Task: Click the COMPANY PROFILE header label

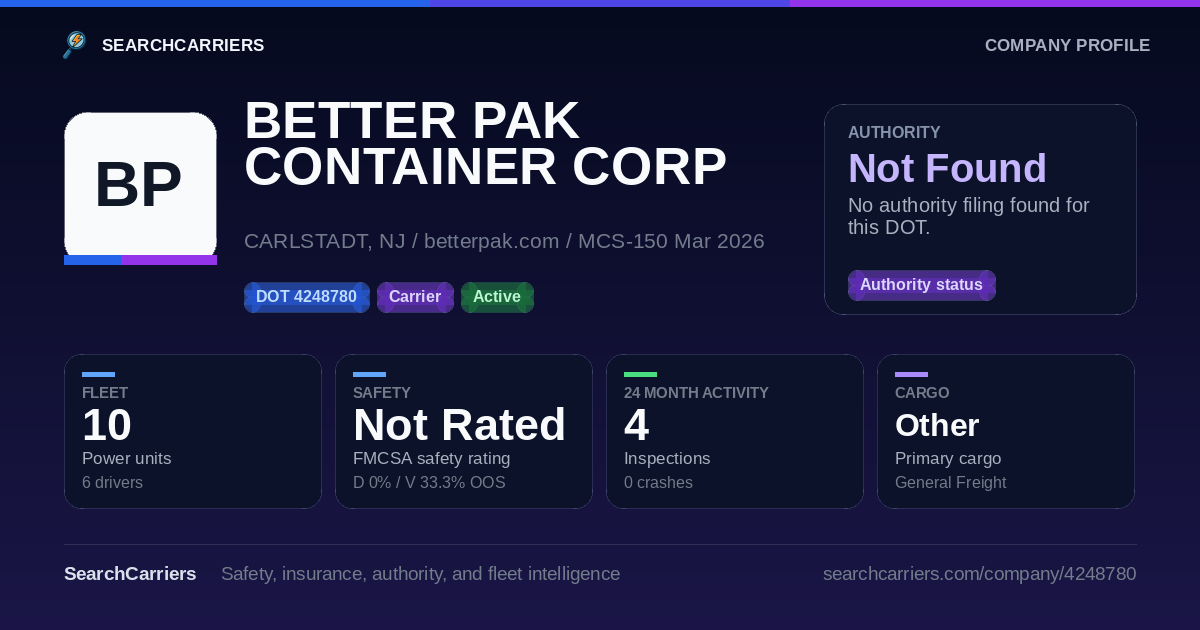Action: tap(1067, 45)
